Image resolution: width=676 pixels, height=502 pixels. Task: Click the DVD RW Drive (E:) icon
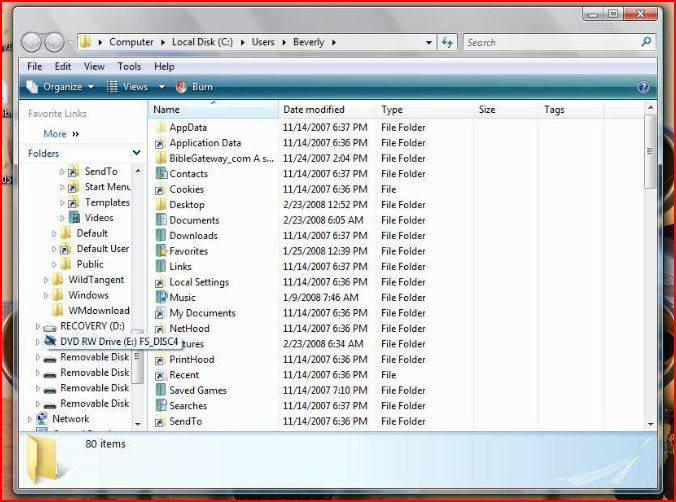coord(50,341)
